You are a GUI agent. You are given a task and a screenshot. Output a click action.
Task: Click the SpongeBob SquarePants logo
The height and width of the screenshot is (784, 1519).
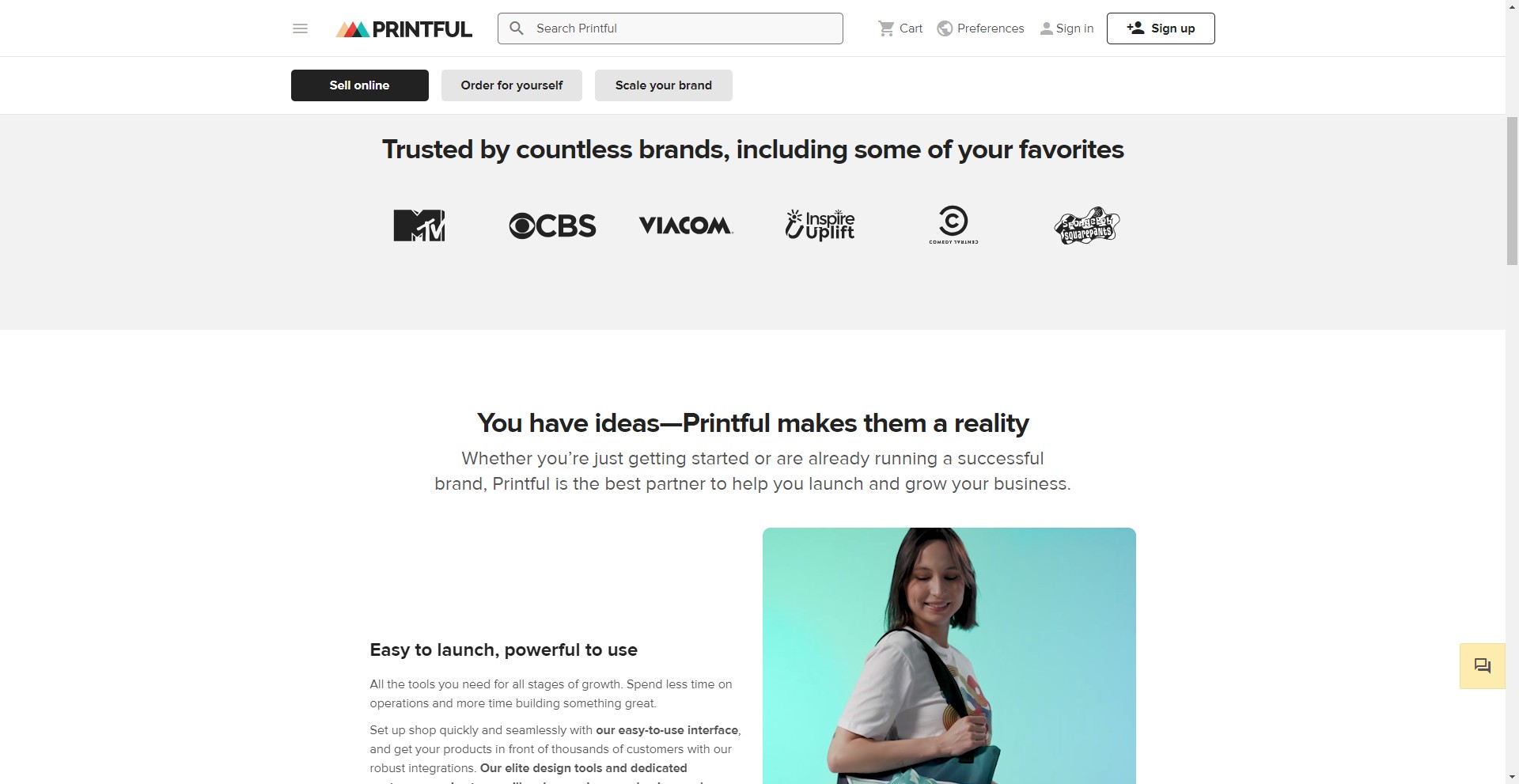(1087, 225)
